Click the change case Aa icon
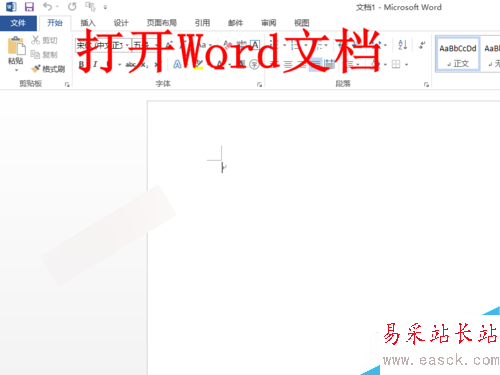The width and height of the screenshot is (500, 375). coord(202,44)
